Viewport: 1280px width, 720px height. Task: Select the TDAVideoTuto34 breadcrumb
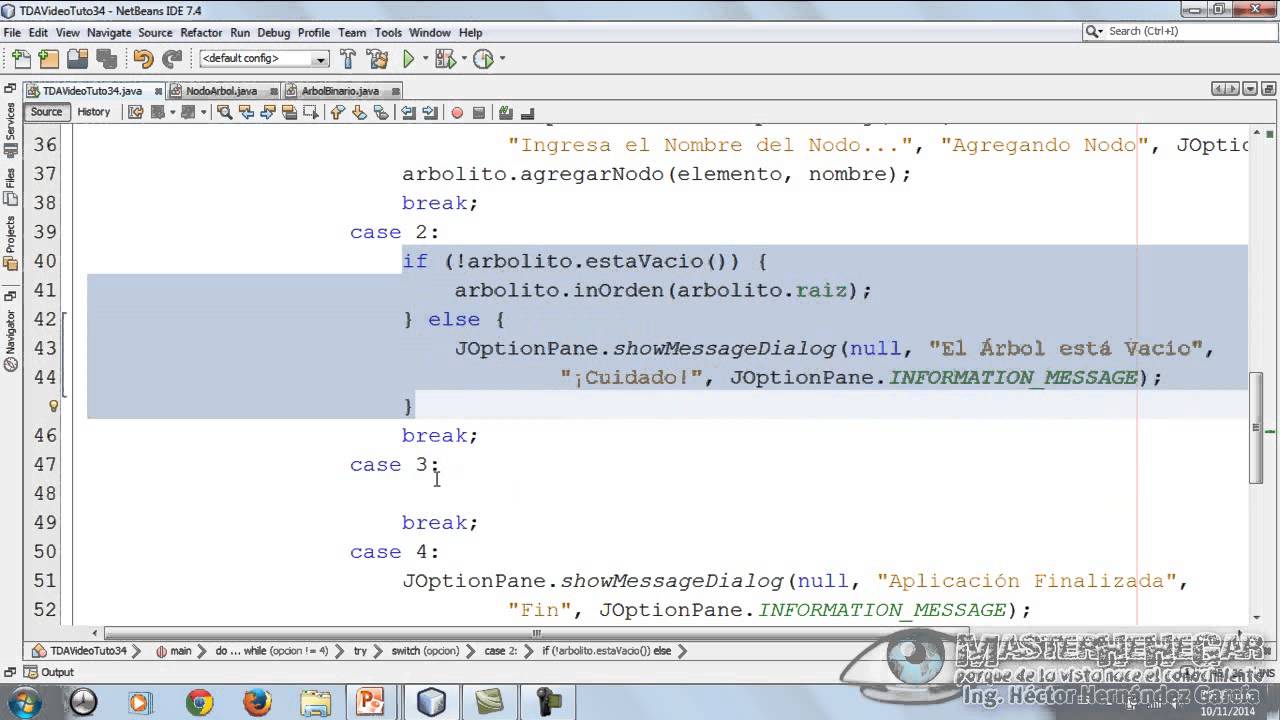coord(80,651)
